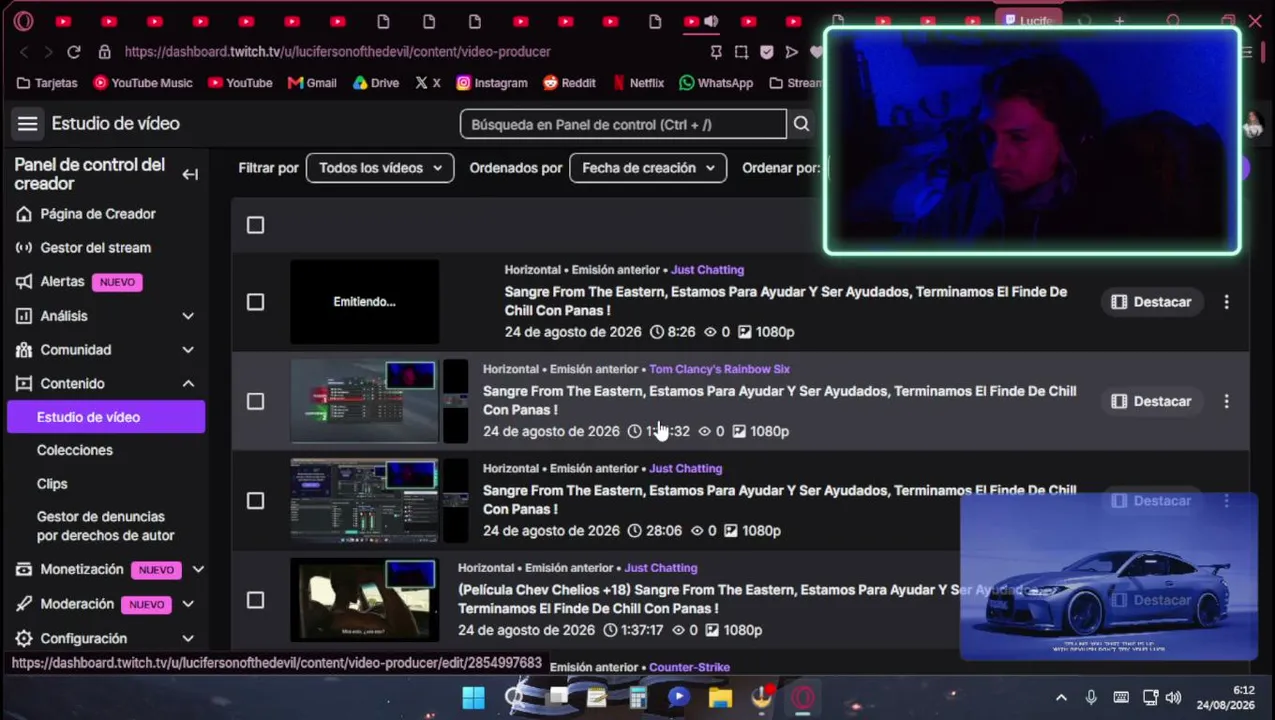
Task: Open the more options dots for 8:26 video
Action: (x=1226, y=302)
